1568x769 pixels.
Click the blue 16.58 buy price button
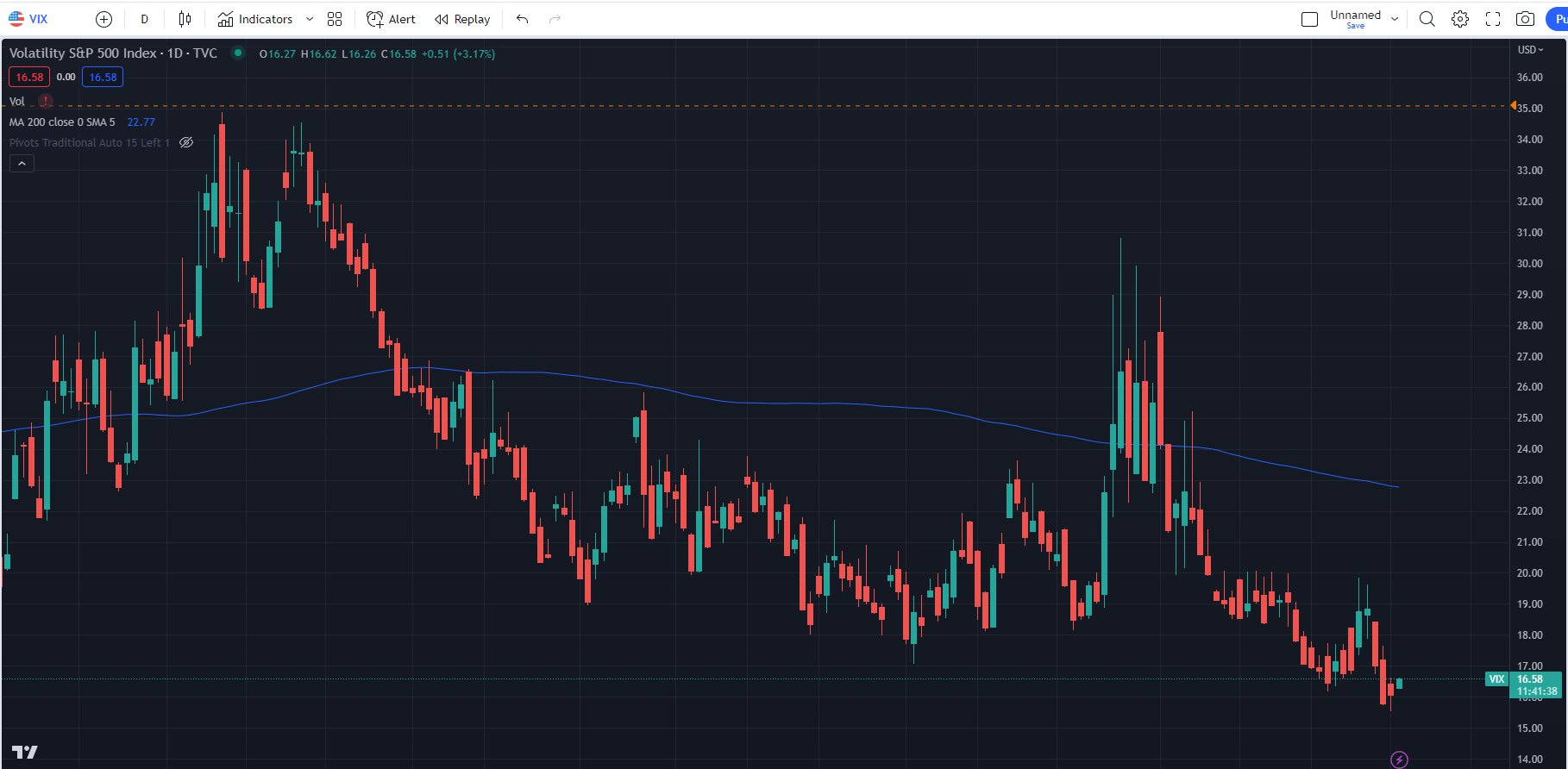103,77
